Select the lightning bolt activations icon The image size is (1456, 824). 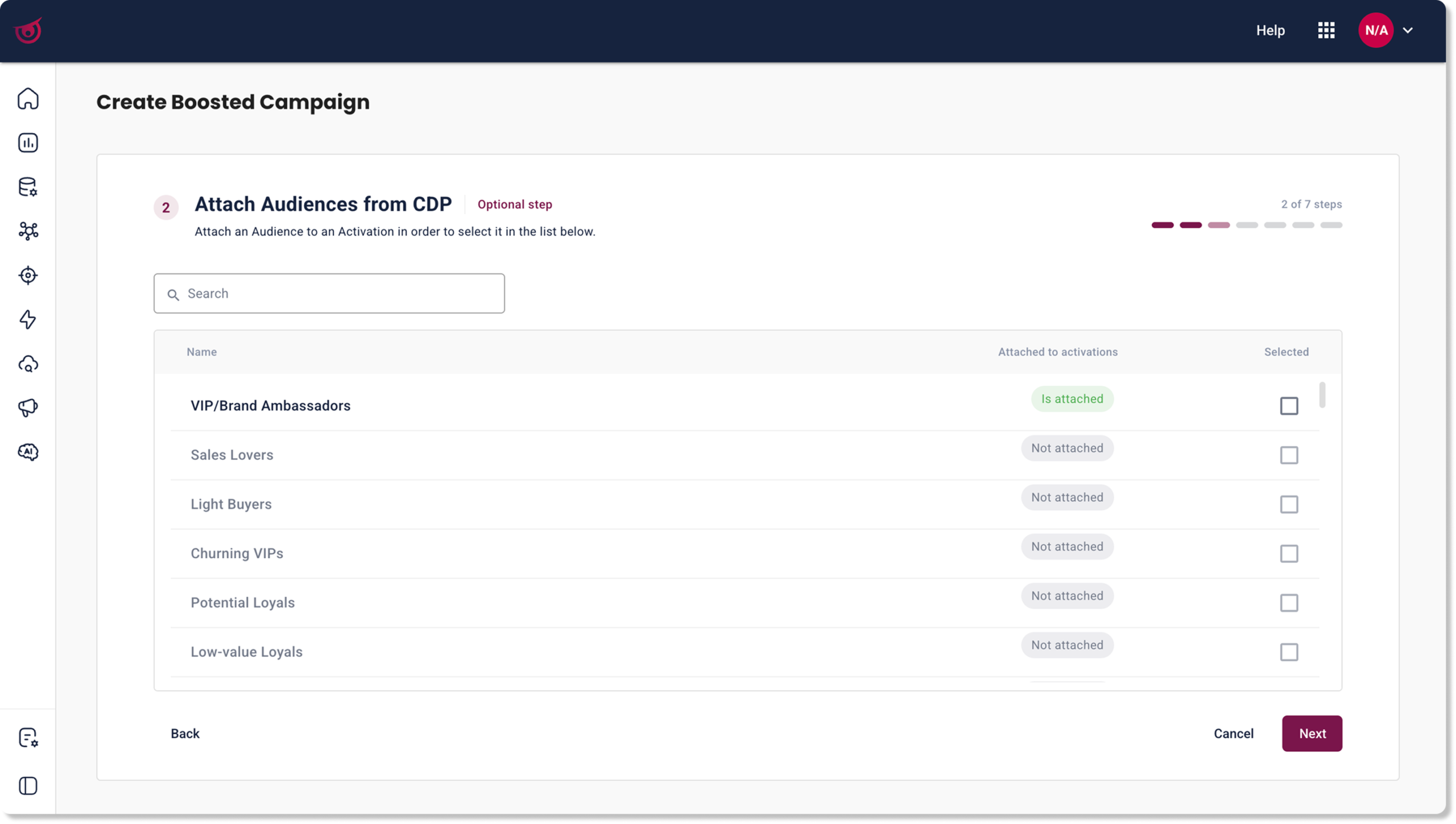pos(28,319)
